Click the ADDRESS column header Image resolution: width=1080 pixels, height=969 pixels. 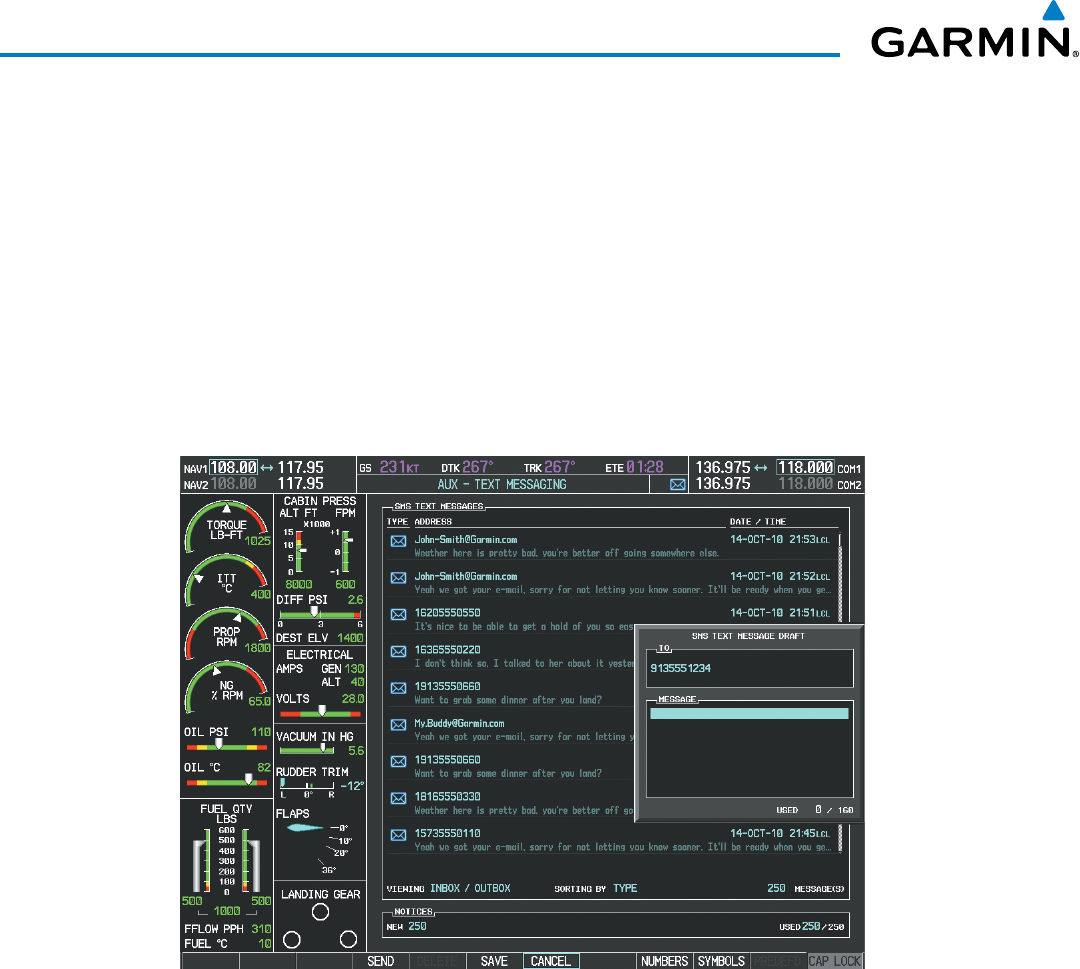(433, 521)
